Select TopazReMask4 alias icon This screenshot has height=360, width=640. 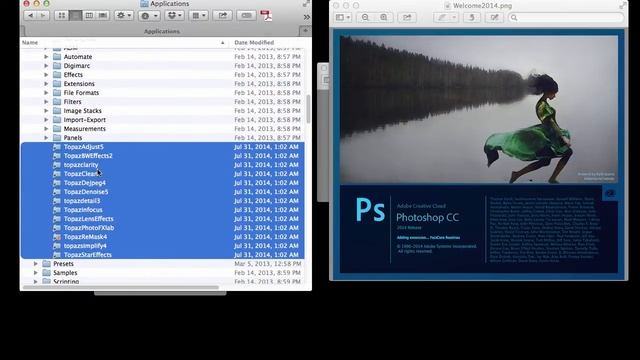tap(57, 237)
